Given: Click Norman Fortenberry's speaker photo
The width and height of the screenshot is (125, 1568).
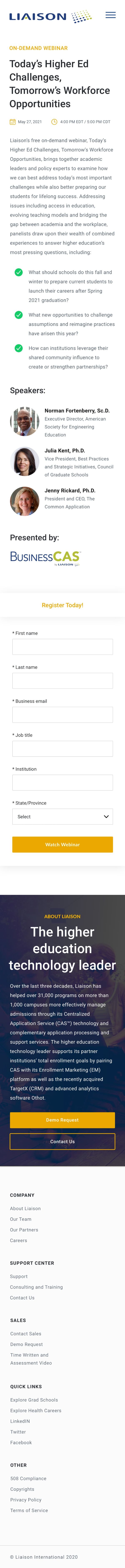Looking at the screenshot, I should tap(24, 421).
